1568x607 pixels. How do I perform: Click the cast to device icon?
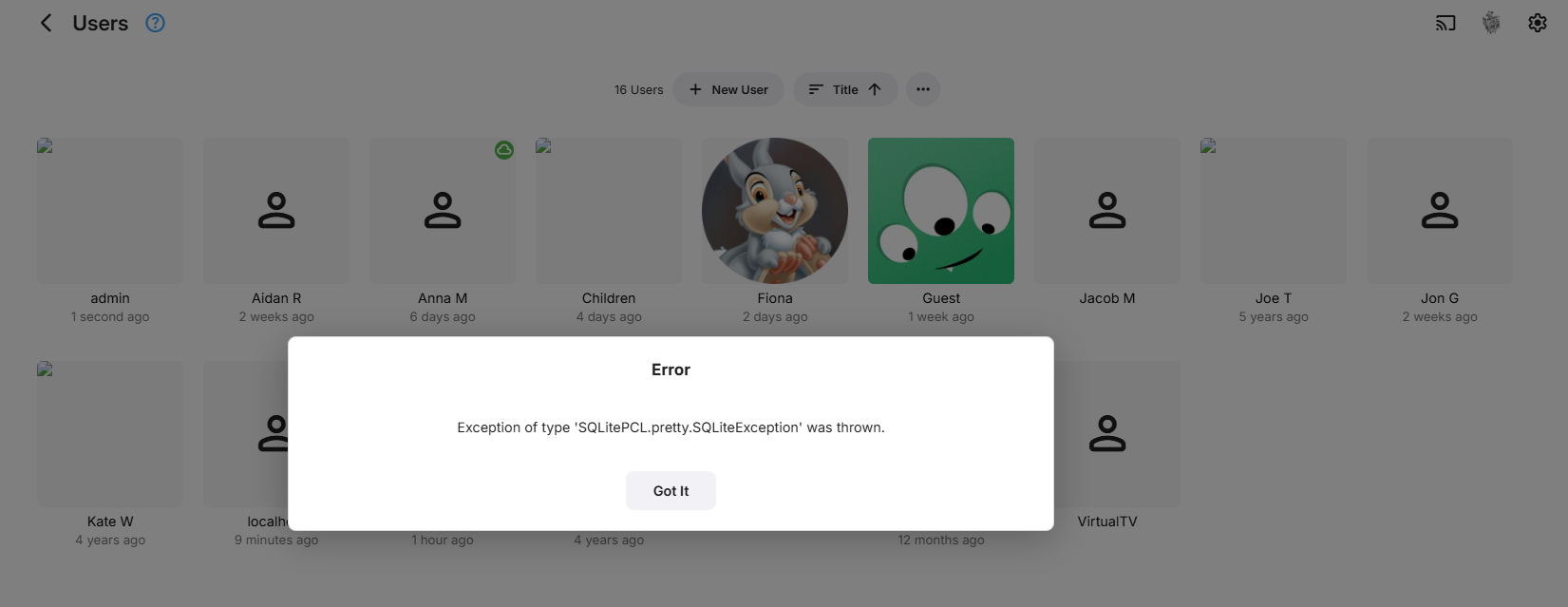click(1445, 23)
